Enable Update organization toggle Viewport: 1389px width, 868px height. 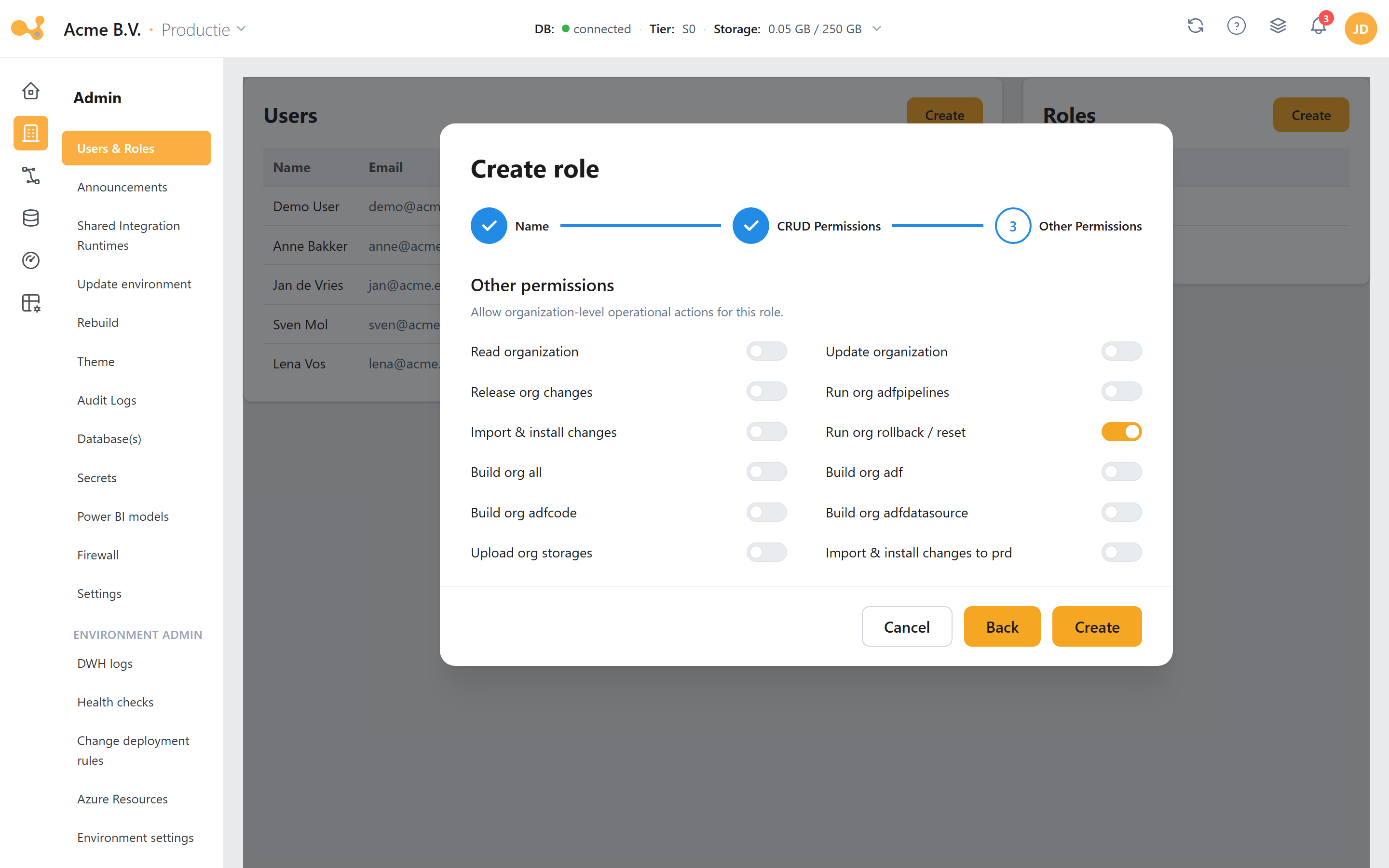[1121, 352]
